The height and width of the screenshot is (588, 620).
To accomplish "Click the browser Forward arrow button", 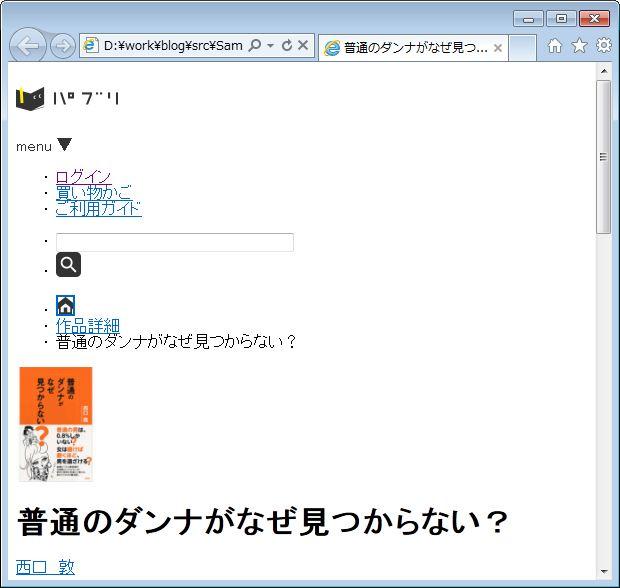I will pos(62,46).
